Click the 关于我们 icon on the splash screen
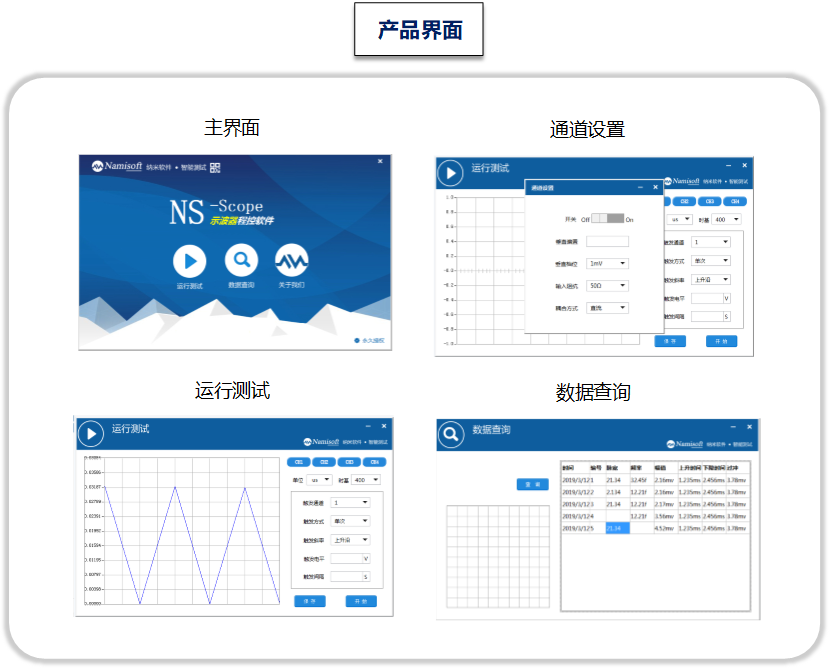 290,261
